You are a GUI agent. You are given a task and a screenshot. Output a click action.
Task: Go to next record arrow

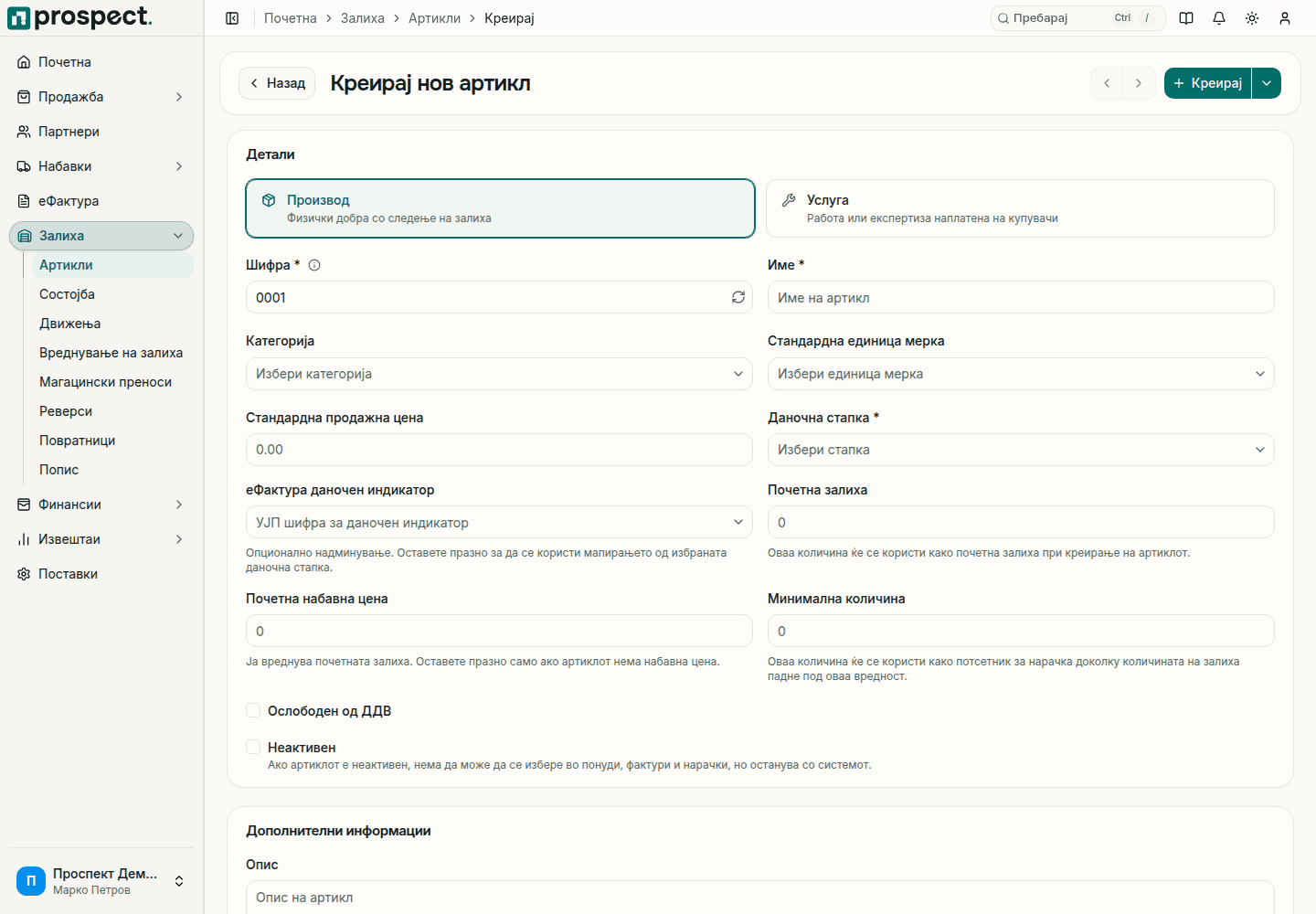(1139, 83)
